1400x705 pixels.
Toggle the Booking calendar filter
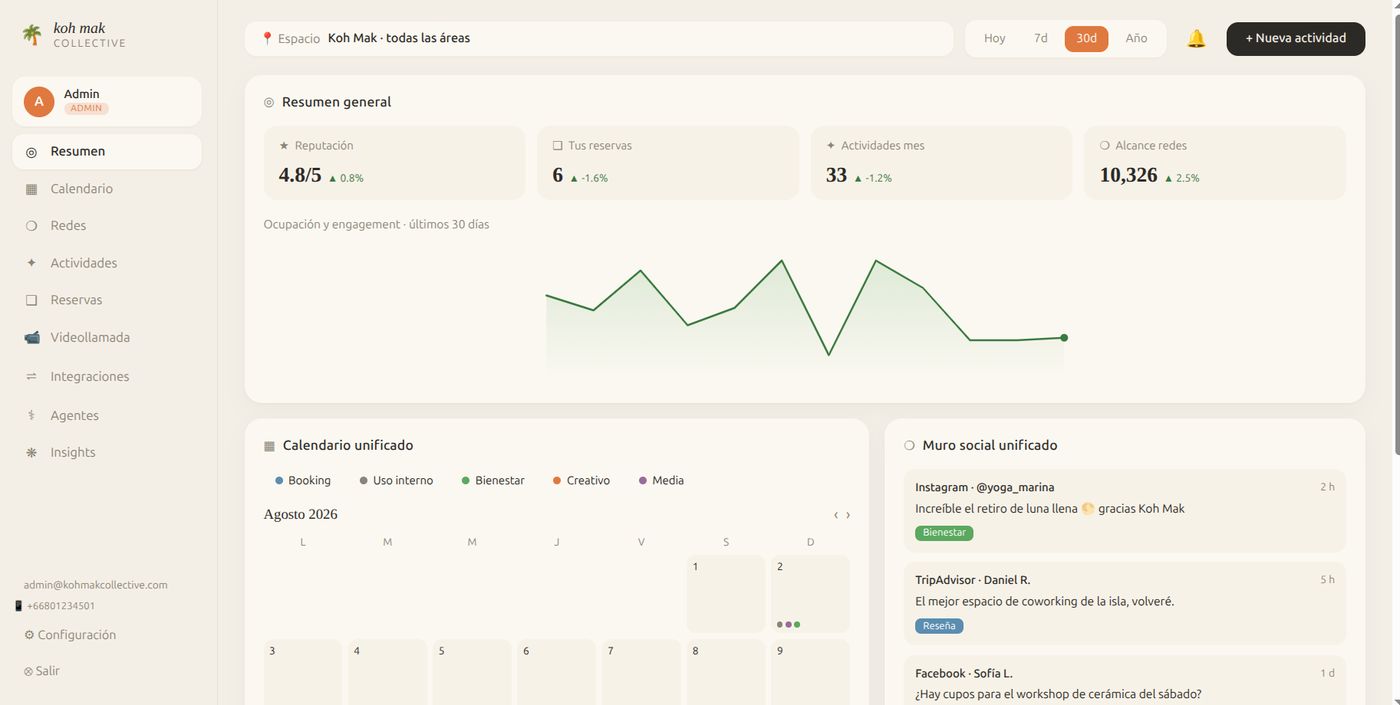pyautogui.click(x=303, y=481)
